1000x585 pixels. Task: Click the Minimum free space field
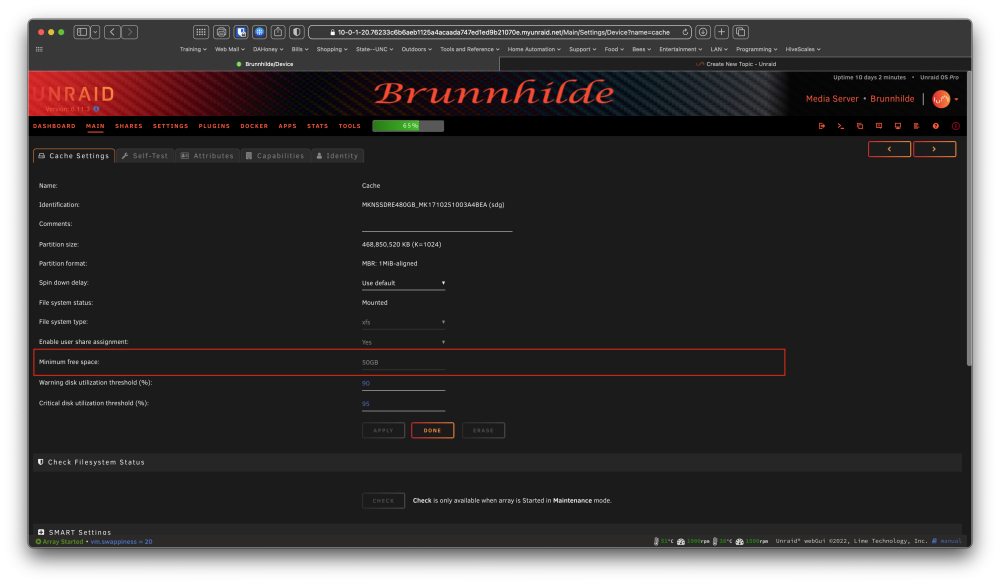pos(403,362)
